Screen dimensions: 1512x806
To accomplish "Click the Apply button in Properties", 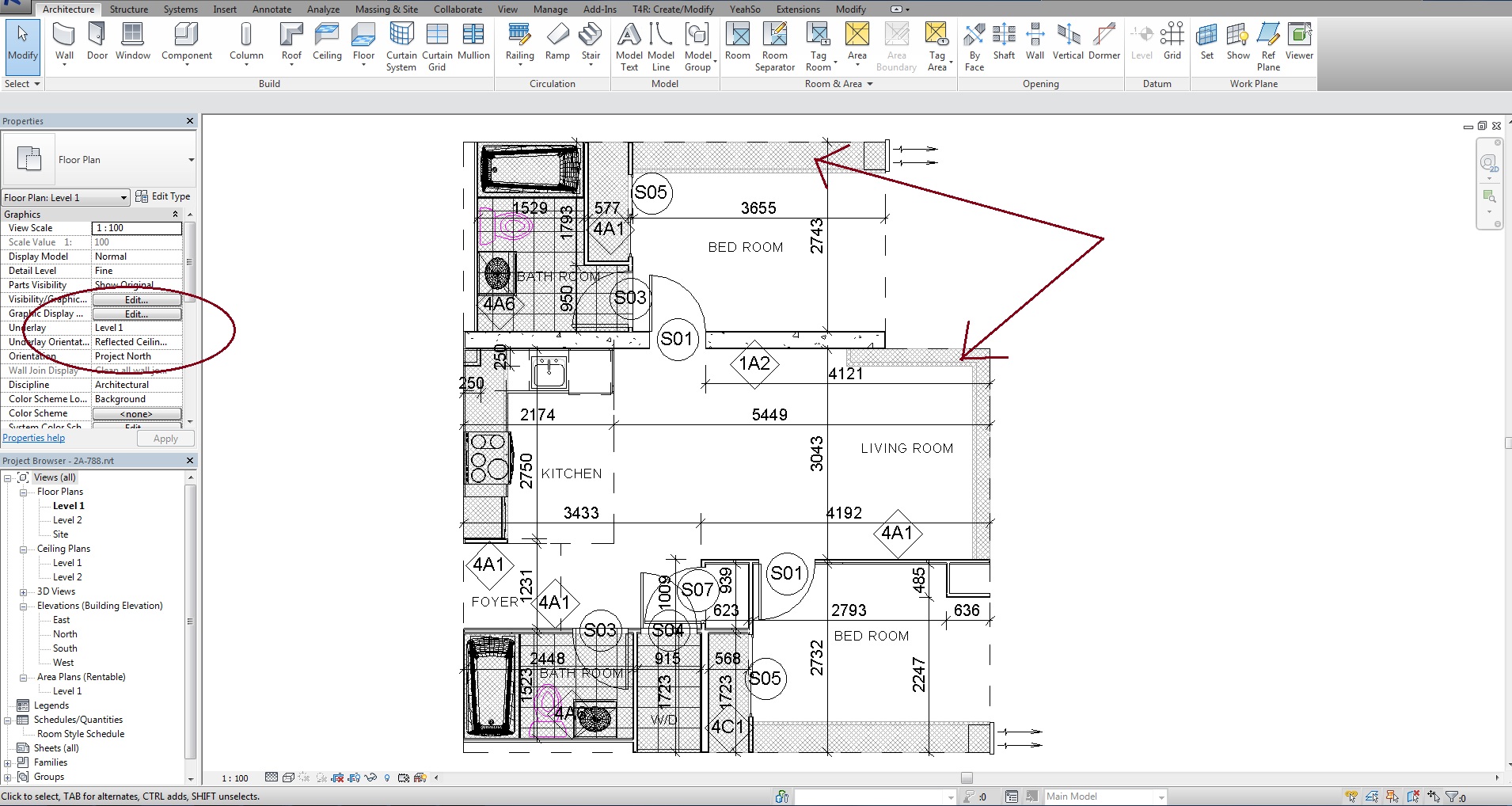I will pos(165,439).
